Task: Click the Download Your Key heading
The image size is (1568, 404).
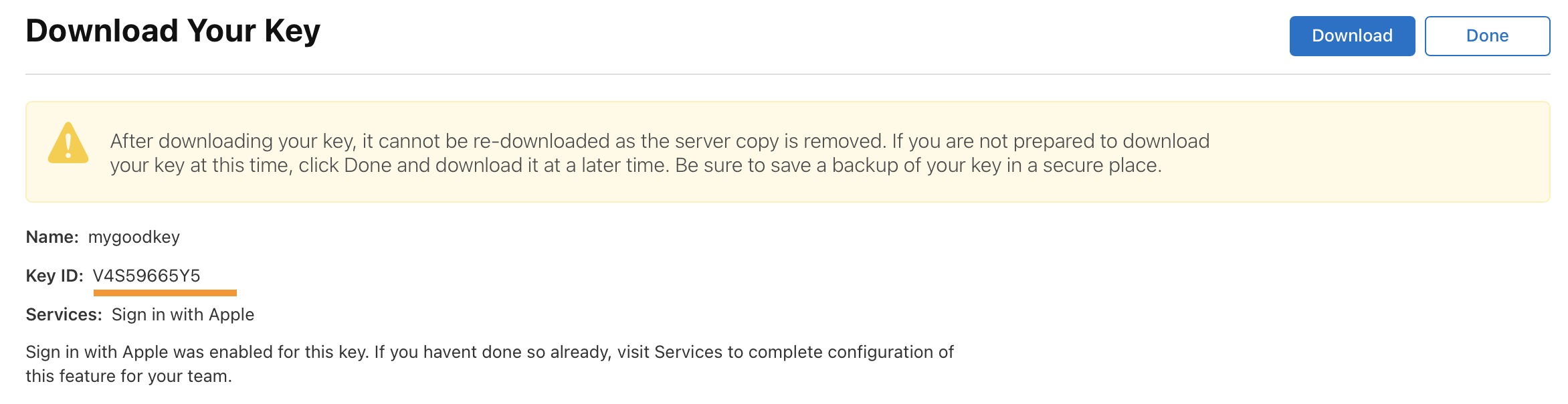Action: 173,31
